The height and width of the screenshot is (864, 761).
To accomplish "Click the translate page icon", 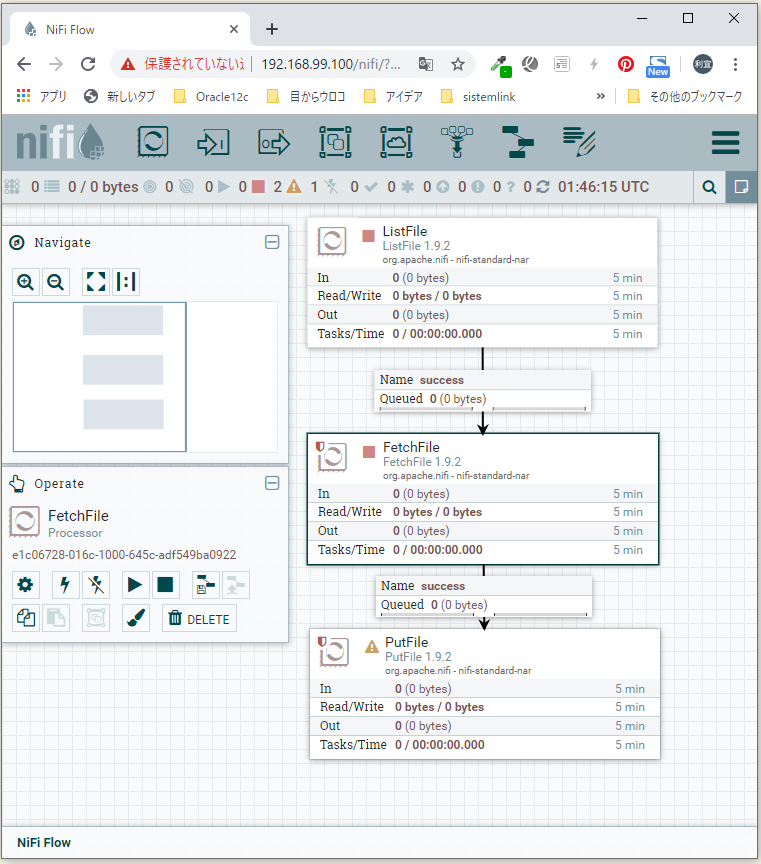I will point(425,64).
